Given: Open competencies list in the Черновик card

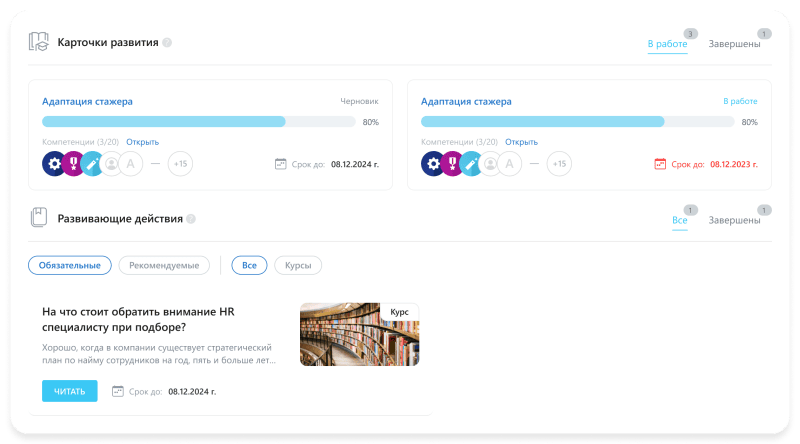Looking at the screenshot, I should 142,142.
